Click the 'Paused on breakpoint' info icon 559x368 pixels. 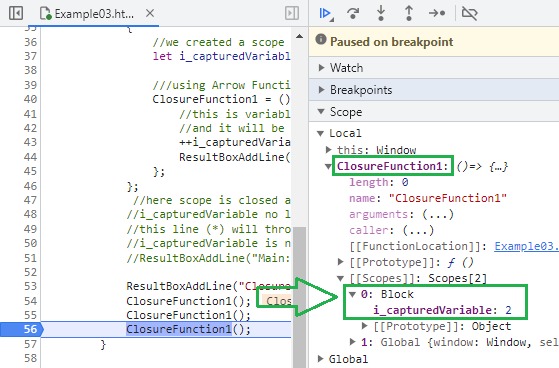click(321, 39)
